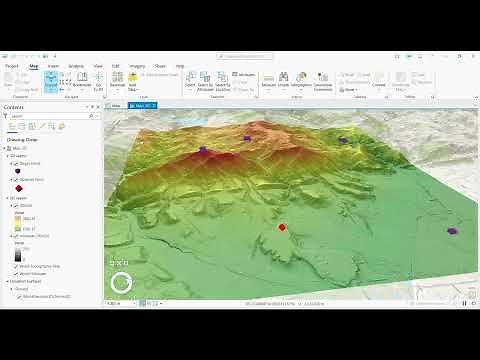Click the Convert labeling button
This screenshot has height=360, width=480.
pyautogui.click(x=379, y=80)
